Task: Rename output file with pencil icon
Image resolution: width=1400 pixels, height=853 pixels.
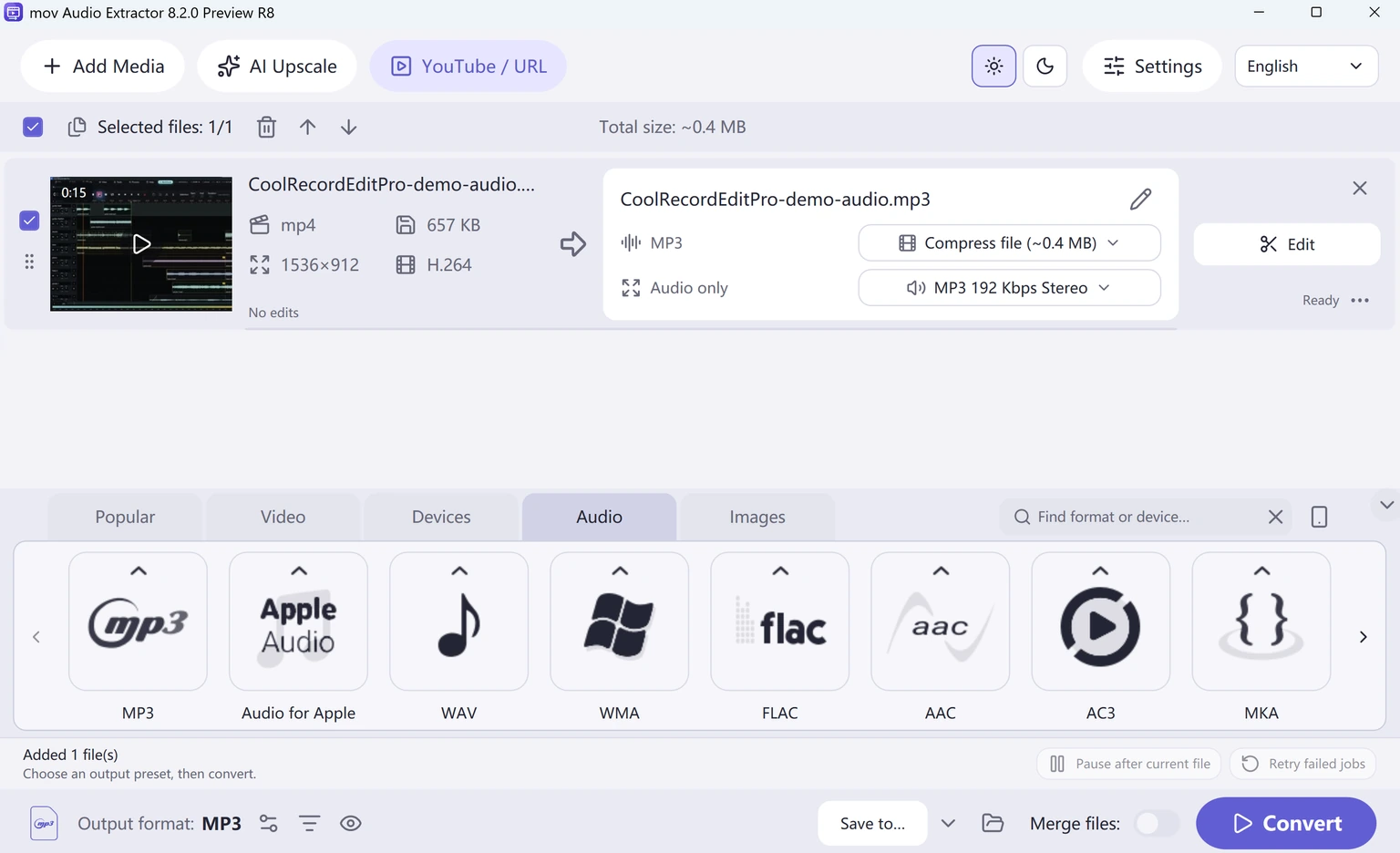Action: pyautogui.click(x=1140, y=199)
